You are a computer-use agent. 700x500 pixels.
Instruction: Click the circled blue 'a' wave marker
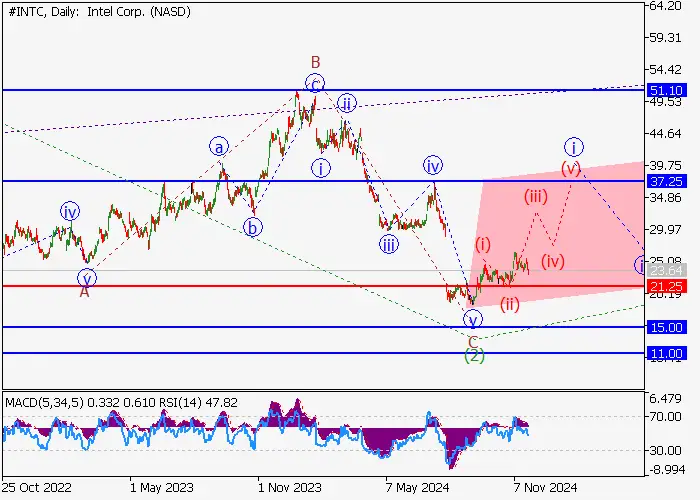(x=219, y=146)
